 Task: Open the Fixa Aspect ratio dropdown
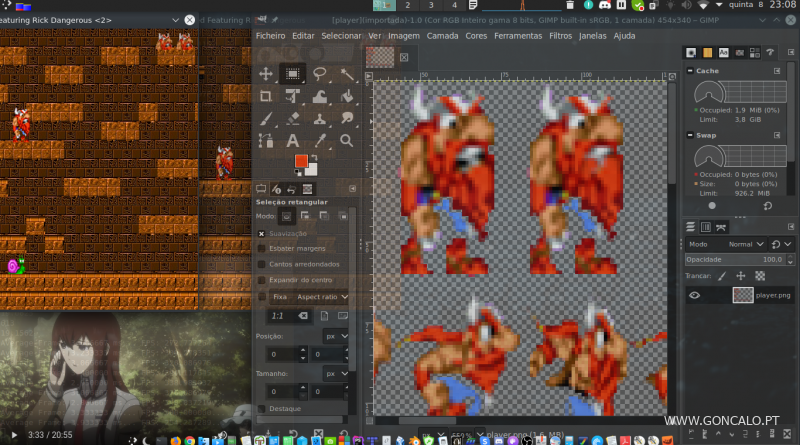tap(309, 296)
